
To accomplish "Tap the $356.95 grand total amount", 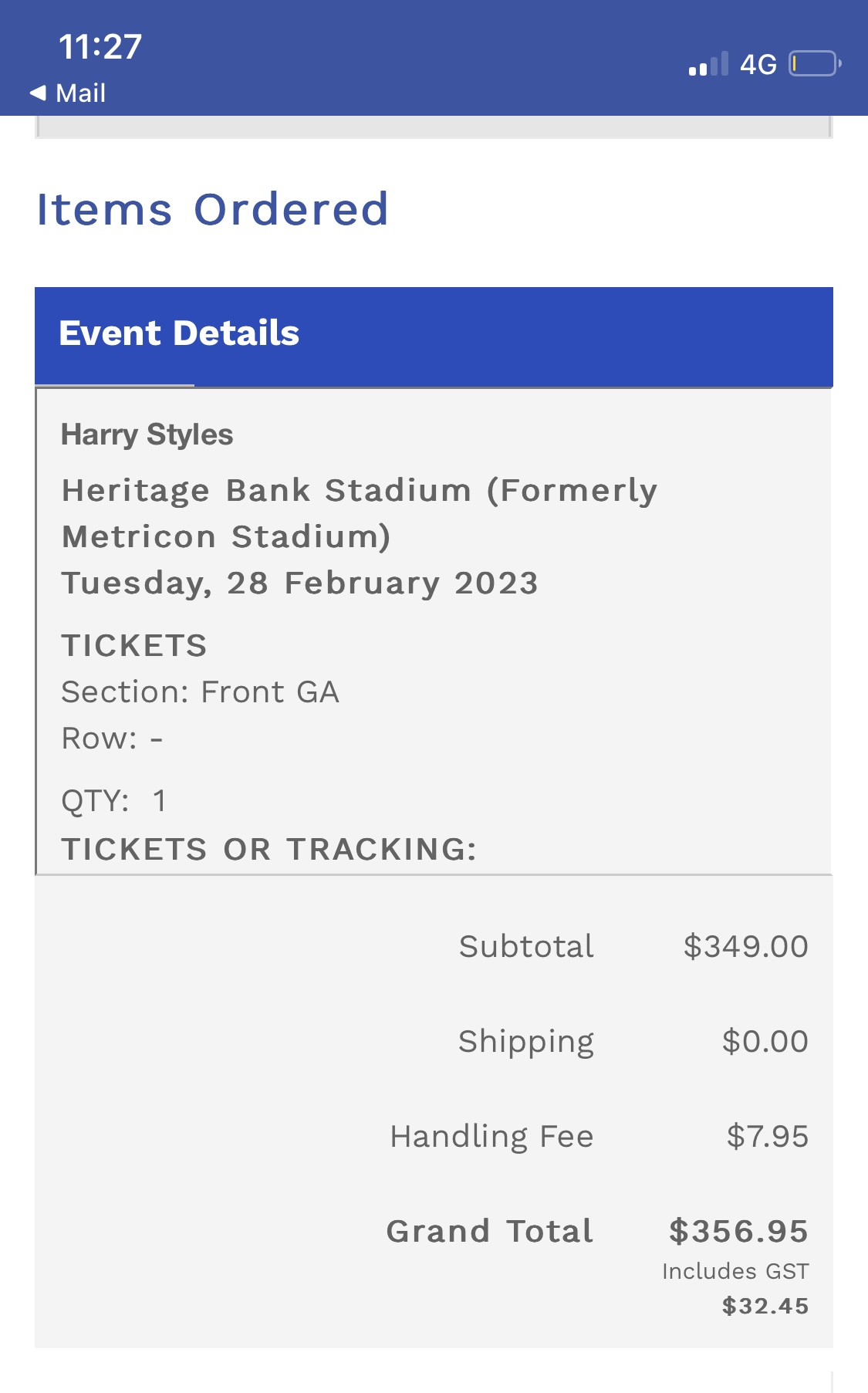I will tap(738, 1231).
